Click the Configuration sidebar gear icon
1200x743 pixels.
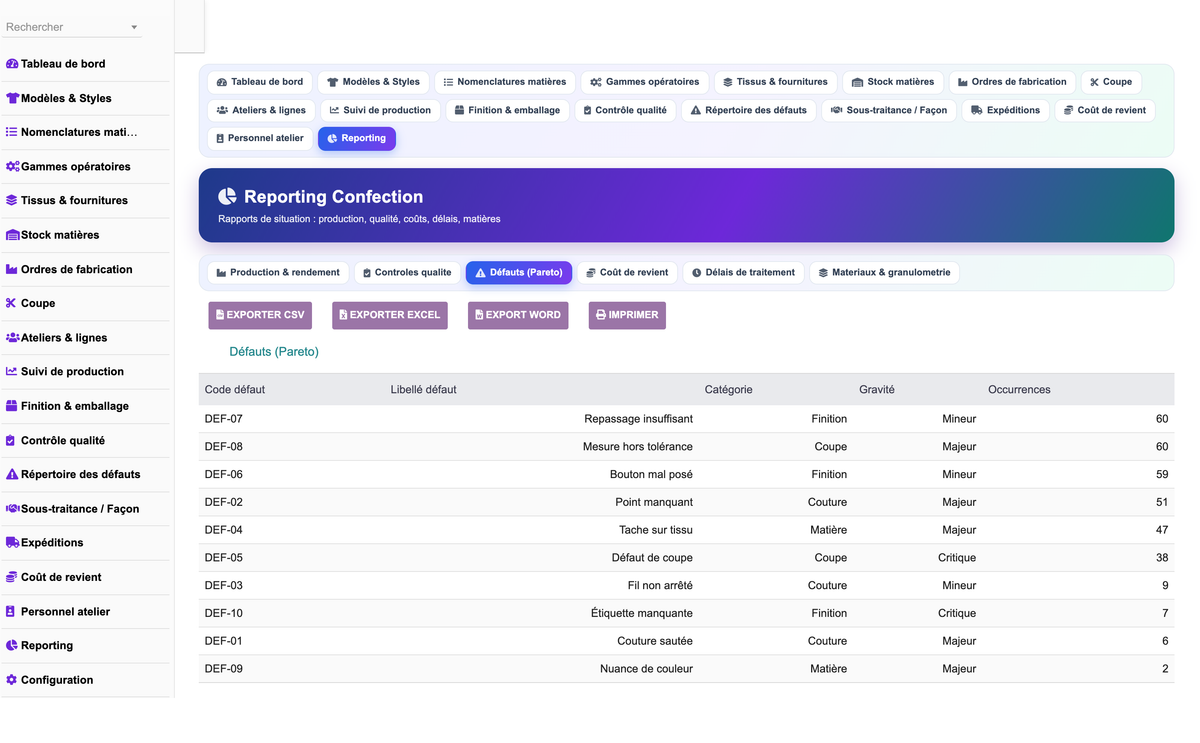click(12, 679)
